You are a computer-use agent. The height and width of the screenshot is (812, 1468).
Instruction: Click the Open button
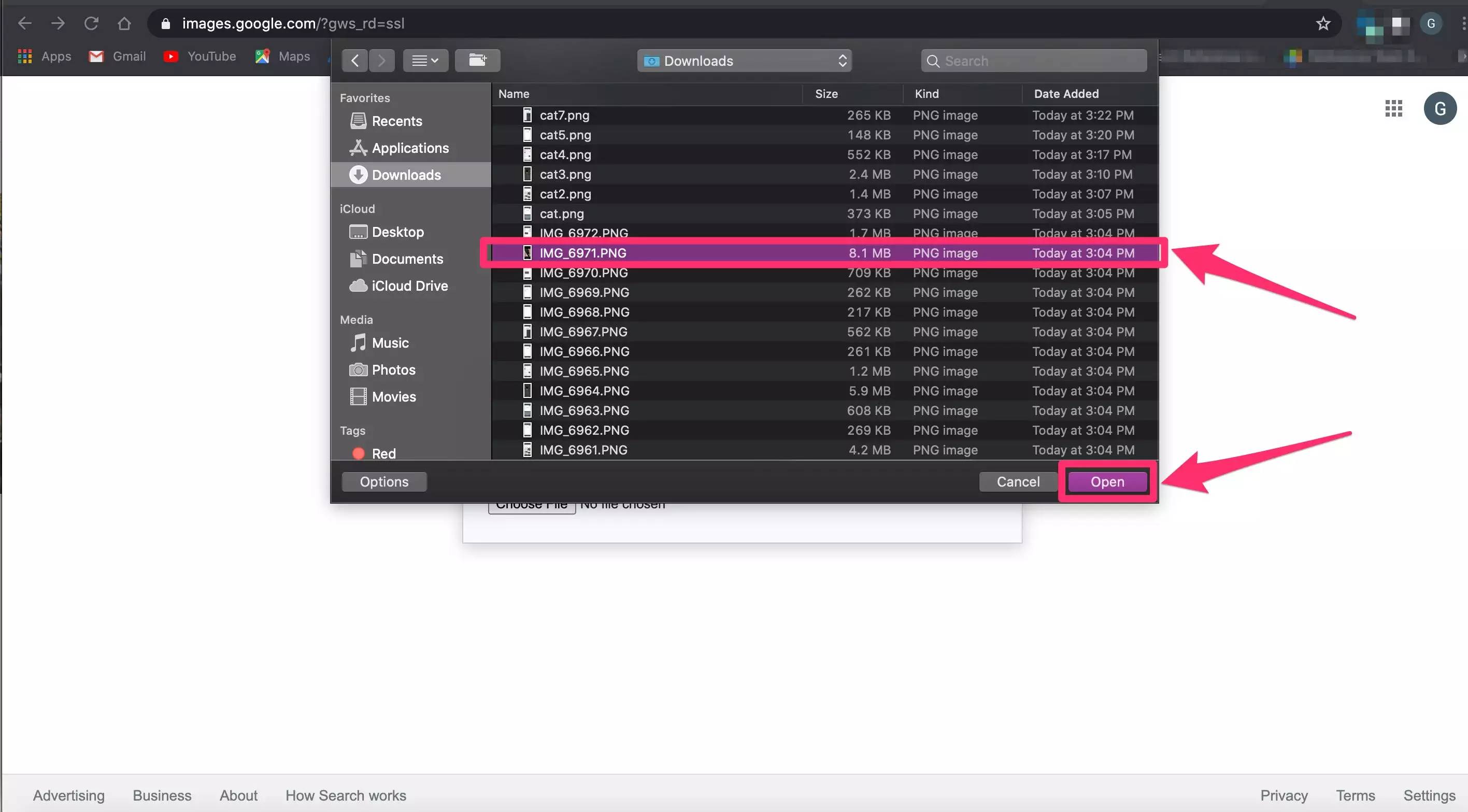pos(1107,482)
